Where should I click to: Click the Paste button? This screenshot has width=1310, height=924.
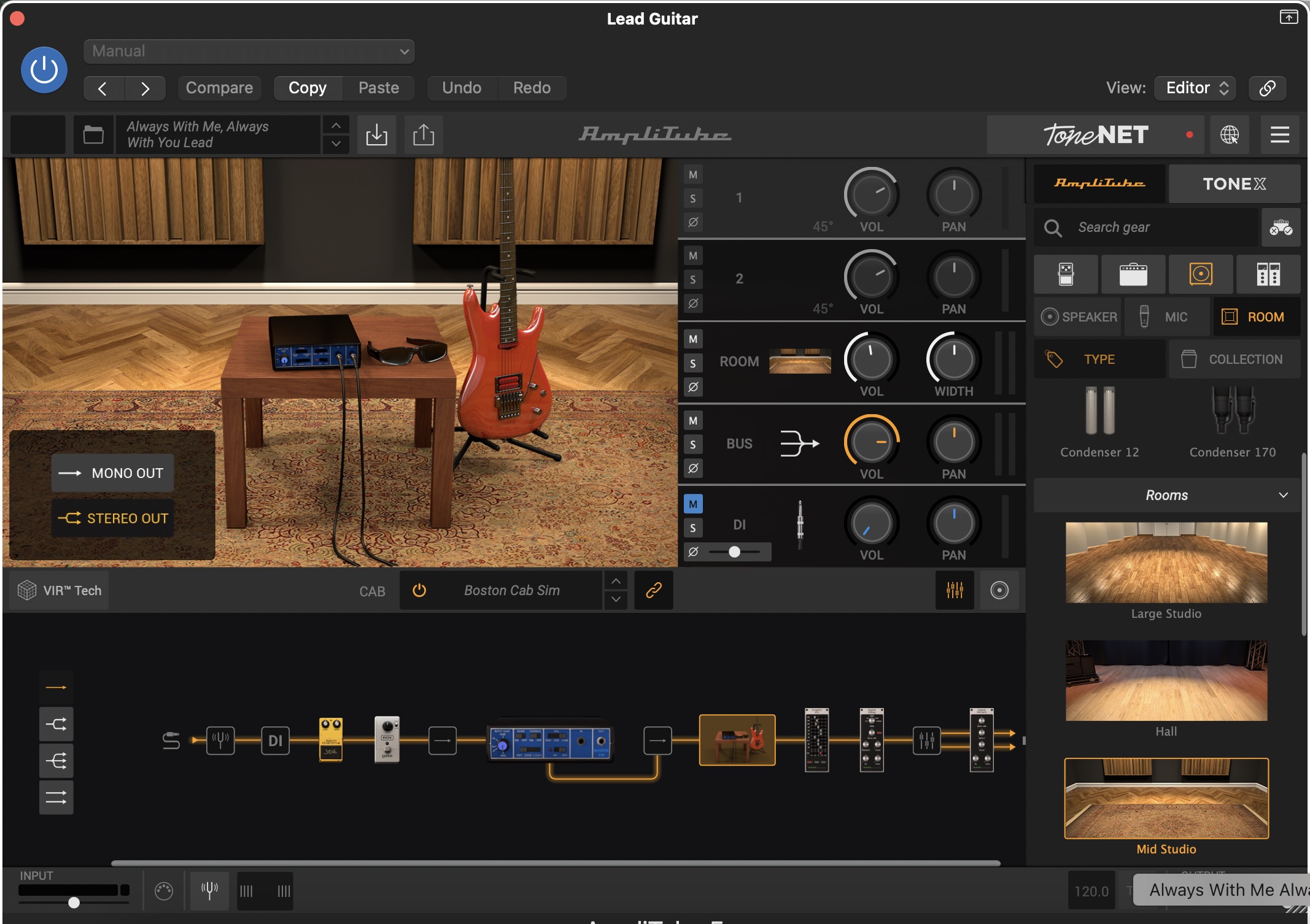point(379,88)
